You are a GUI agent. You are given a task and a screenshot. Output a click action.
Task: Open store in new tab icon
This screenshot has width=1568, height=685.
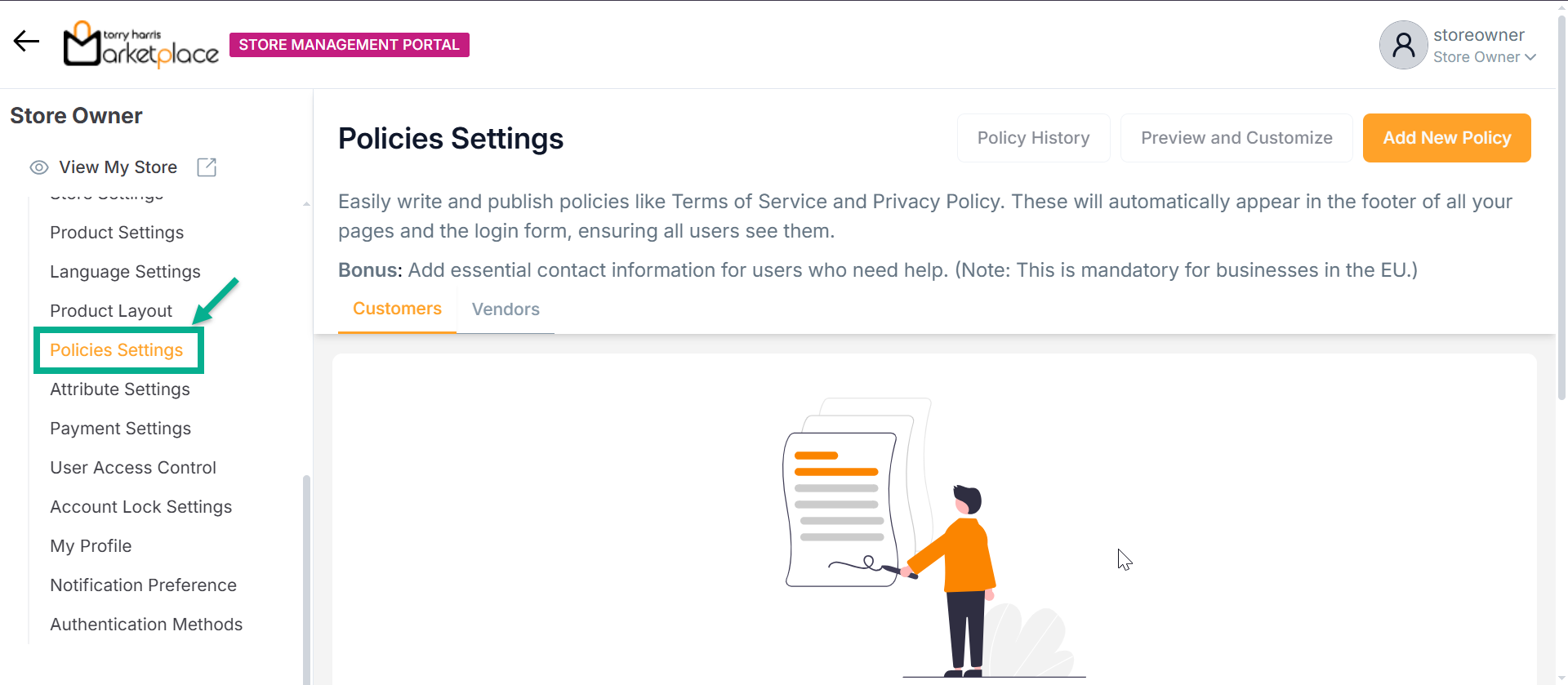pyautogui.click(x=207, y=167)
